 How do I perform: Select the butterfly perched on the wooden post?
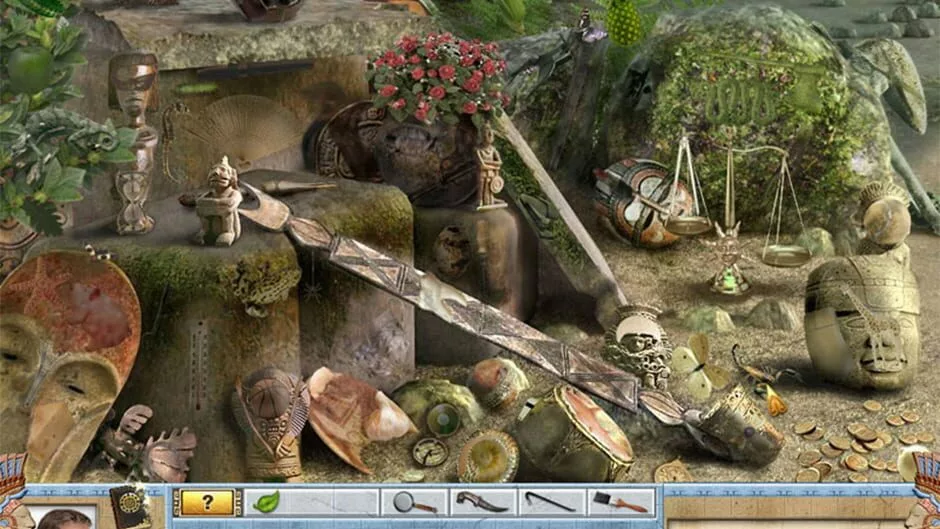[590, 27]
